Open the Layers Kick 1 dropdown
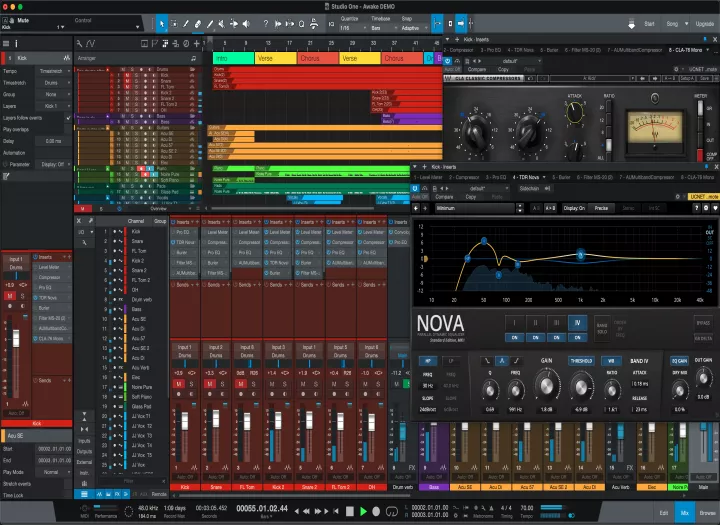Screen dimensions: 720x525 tap(54, 106)
